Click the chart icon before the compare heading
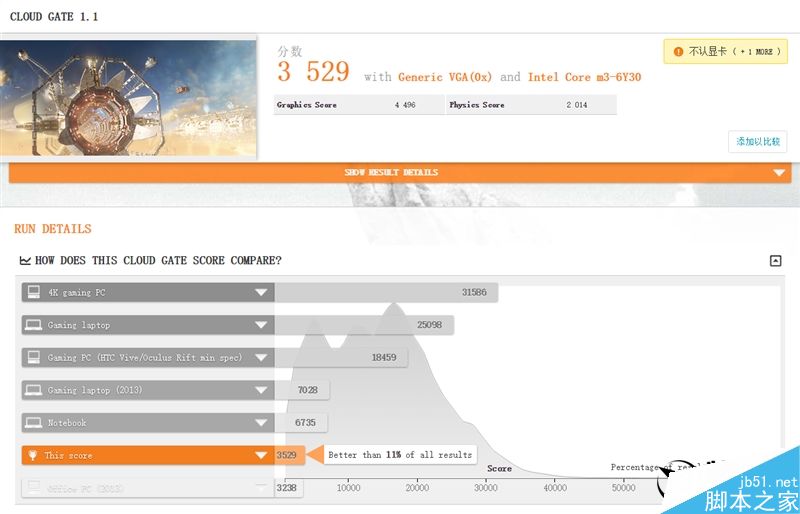Screen dimensions: 800x514 click(x=25, y=261)
